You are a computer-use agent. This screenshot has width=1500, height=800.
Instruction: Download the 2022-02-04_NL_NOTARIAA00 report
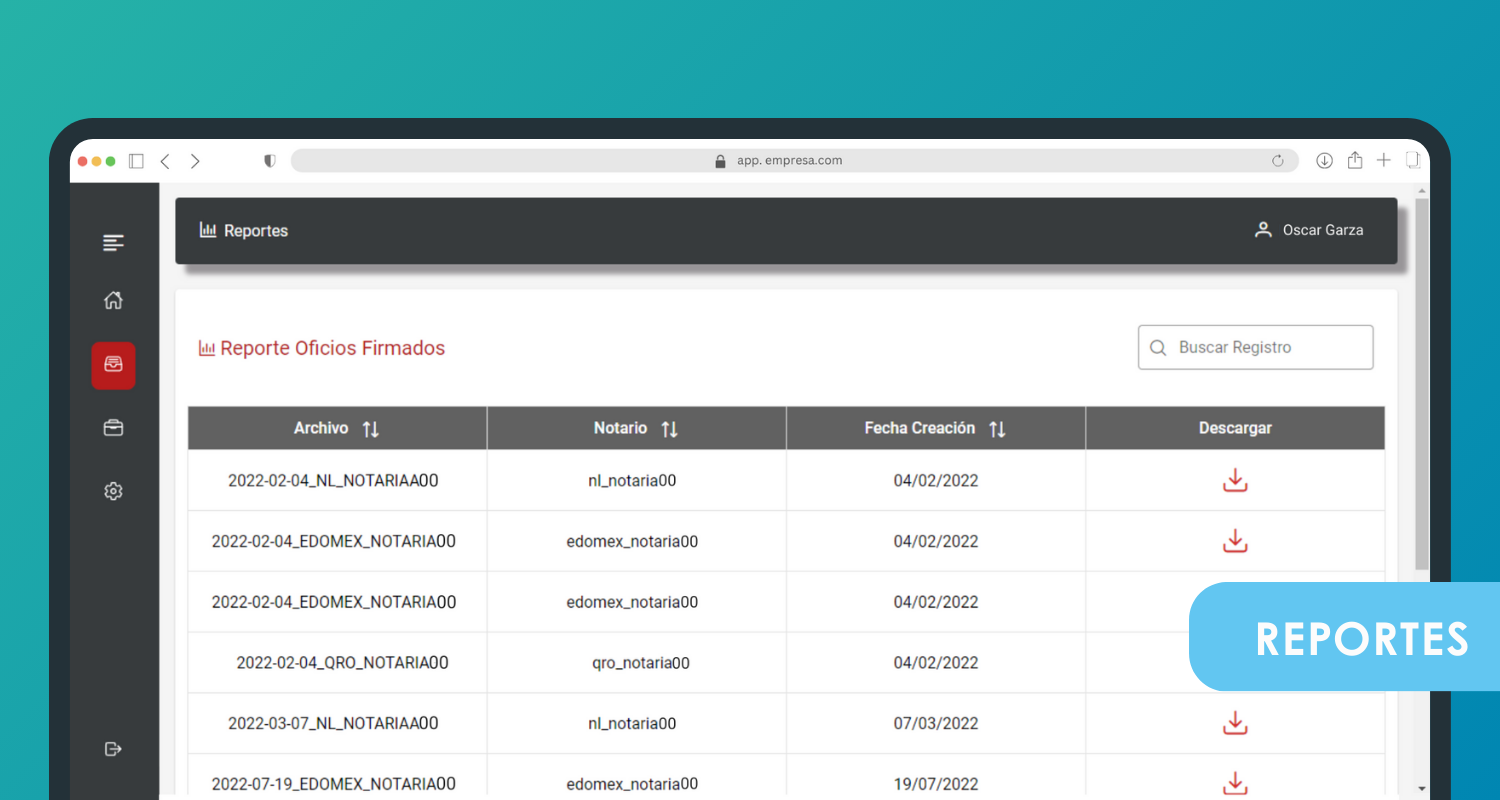coord(1235,480)
